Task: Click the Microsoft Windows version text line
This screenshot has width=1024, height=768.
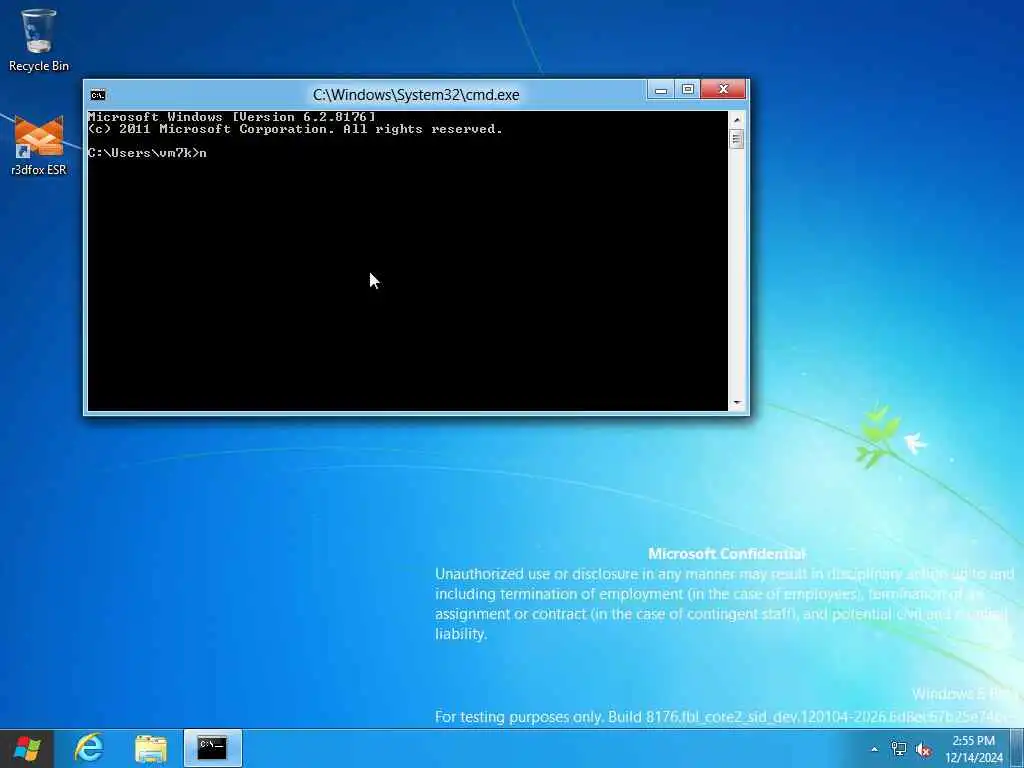Action: 232,117
